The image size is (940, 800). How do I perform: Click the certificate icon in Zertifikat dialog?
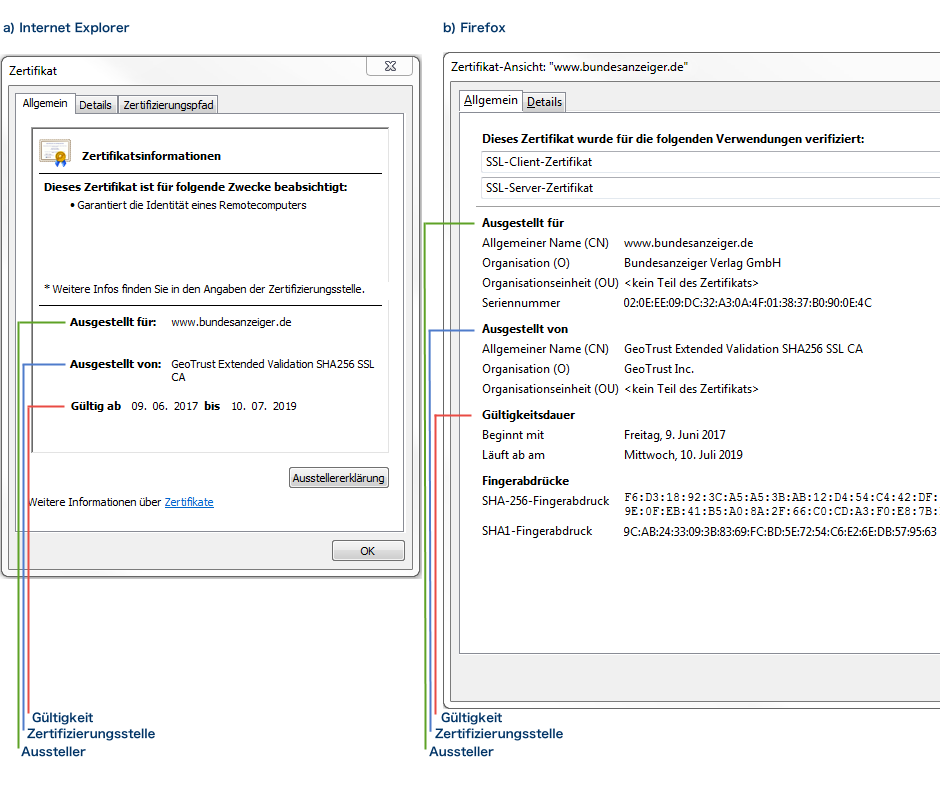tap(55, 152)
